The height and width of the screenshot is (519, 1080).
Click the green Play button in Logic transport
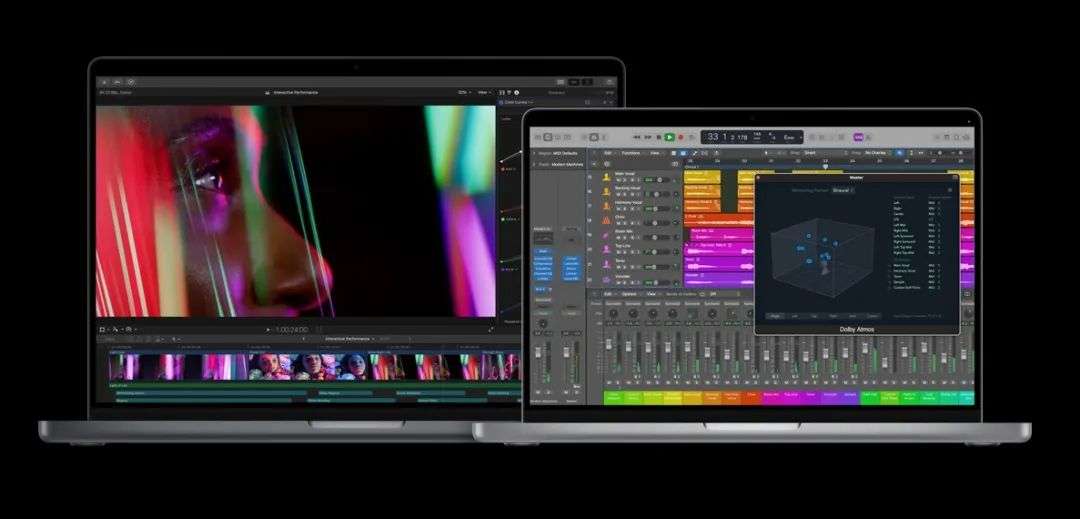pos(669,137)
